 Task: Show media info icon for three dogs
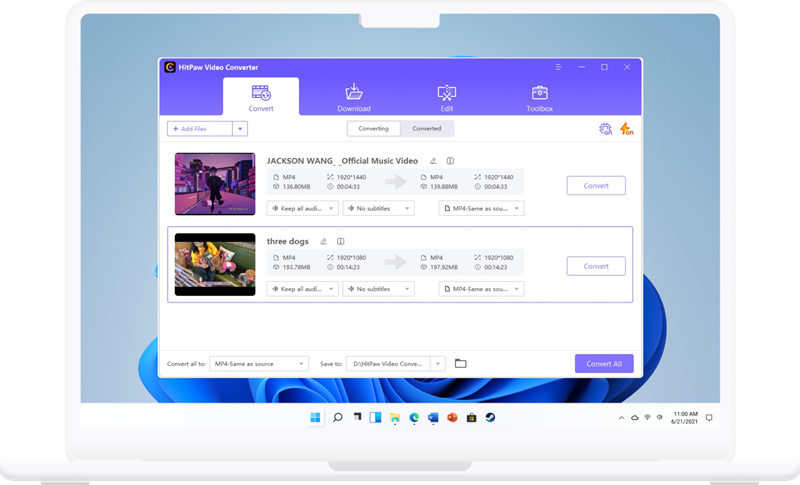click(340, 241)
